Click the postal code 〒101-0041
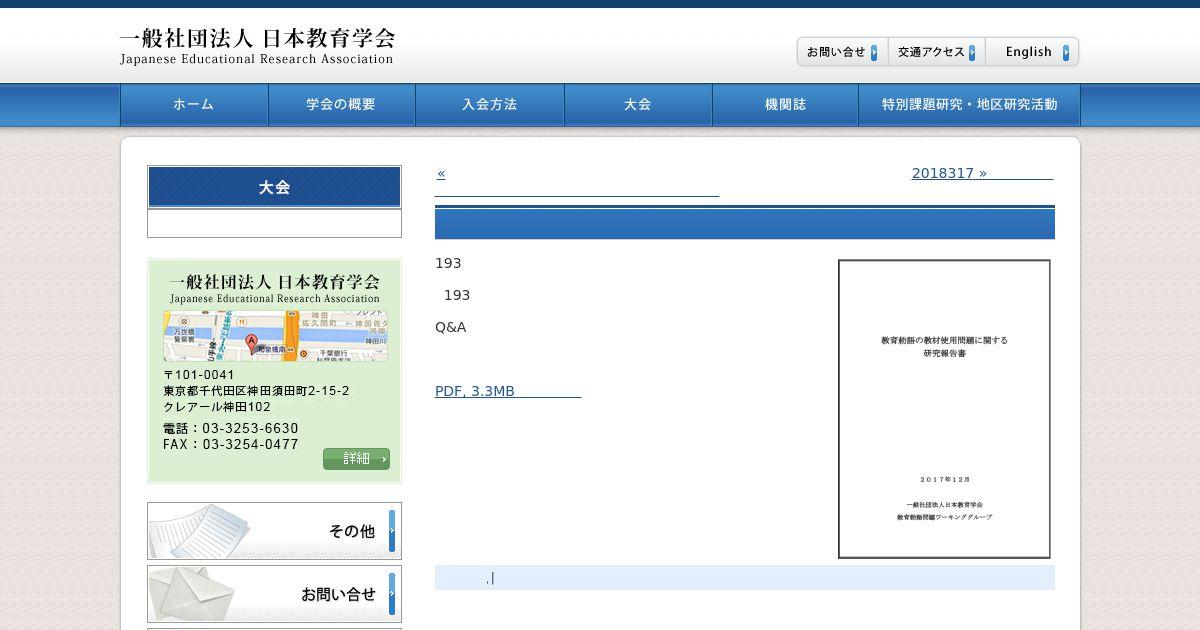The width and height of the screenshot is (1200, 630). (199, 375)
